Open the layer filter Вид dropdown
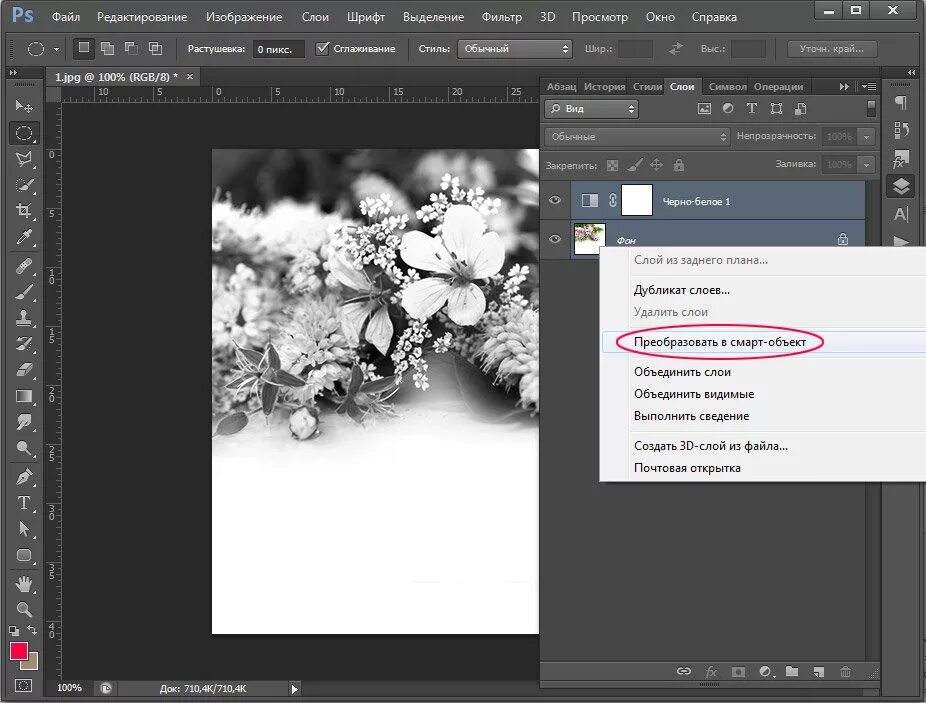This screenshot has height=703, width=926. (591, 109)
